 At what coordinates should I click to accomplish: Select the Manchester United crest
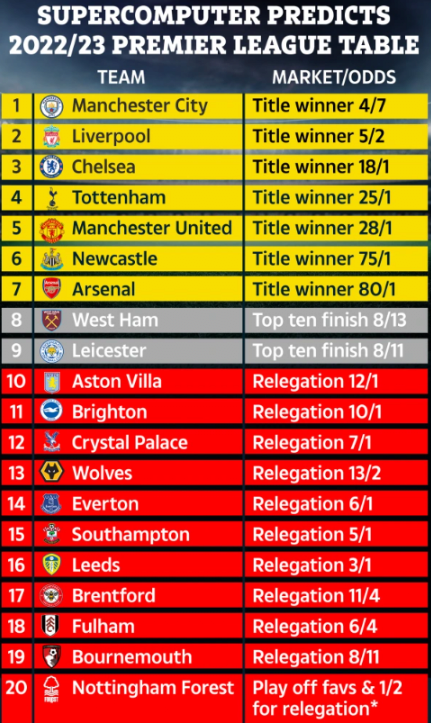point(51,229)
